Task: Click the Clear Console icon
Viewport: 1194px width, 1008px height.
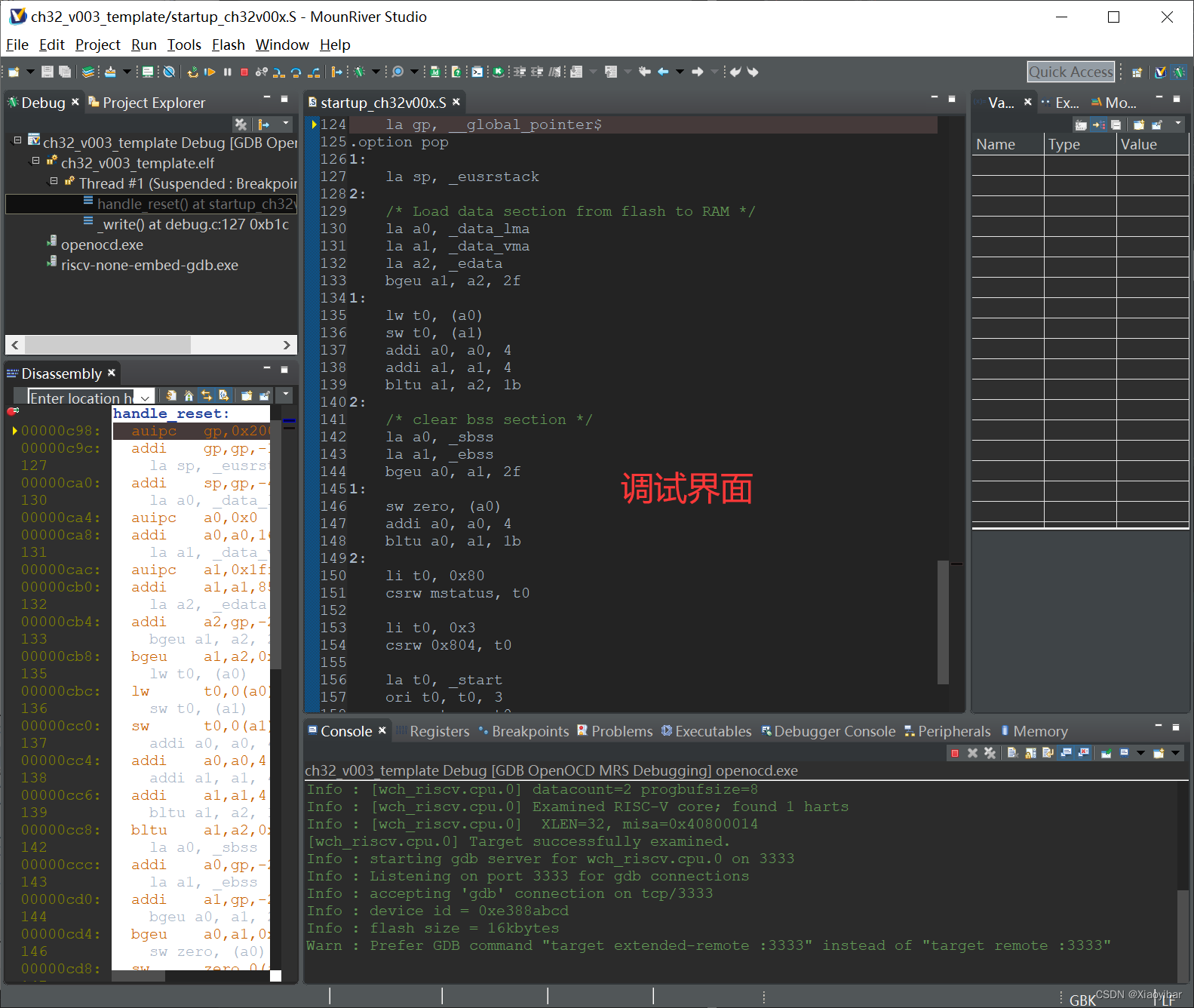Action: pos(1013,753)
